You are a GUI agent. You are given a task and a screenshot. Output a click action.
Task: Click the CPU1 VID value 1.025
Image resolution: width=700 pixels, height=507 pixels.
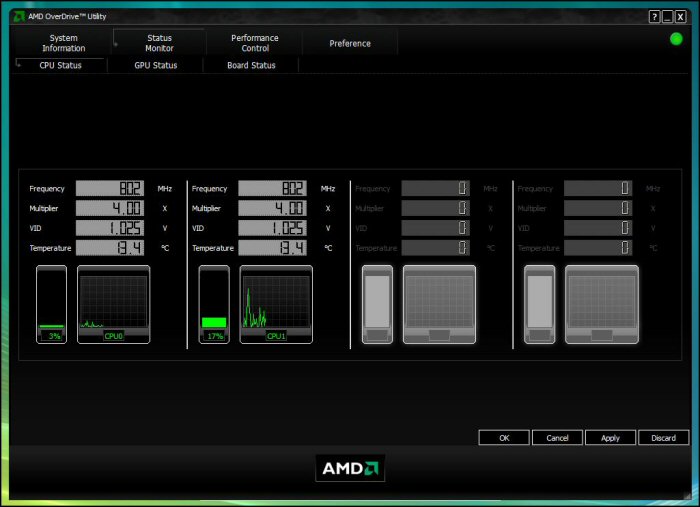click(x=272, y=228)
